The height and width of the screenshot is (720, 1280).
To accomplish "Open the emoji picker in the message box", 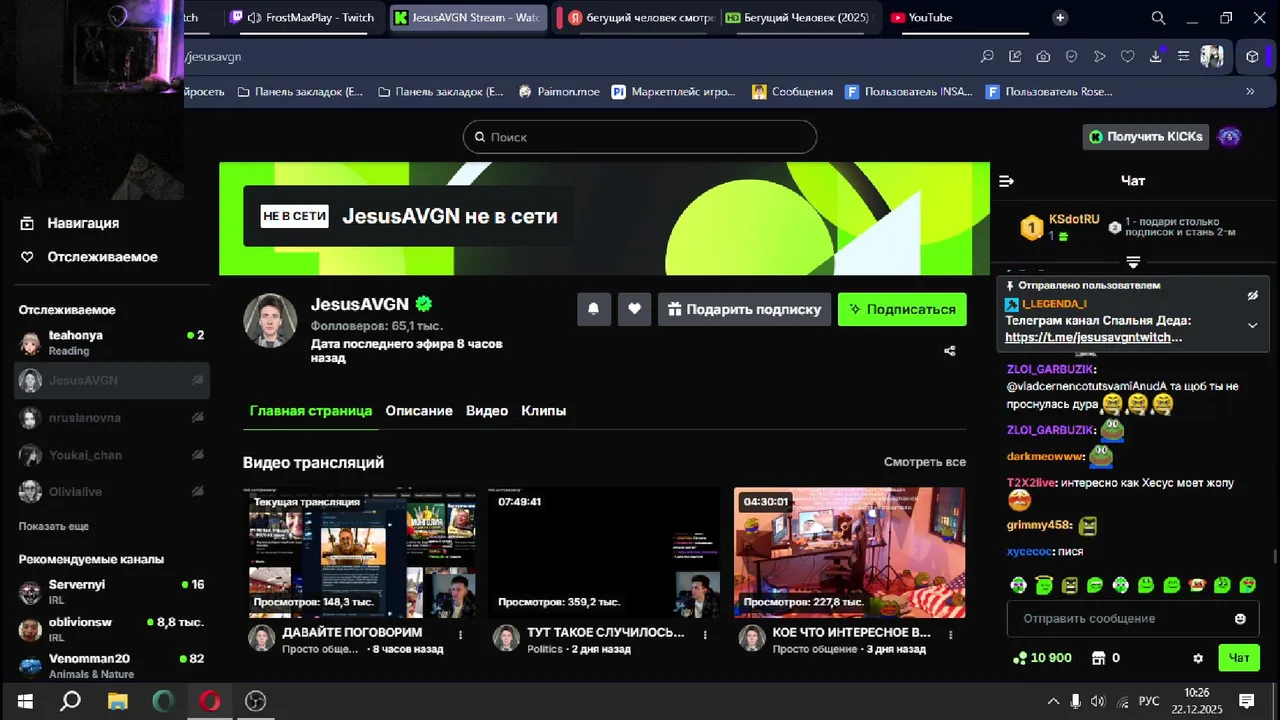I will tap(1240, 619).
